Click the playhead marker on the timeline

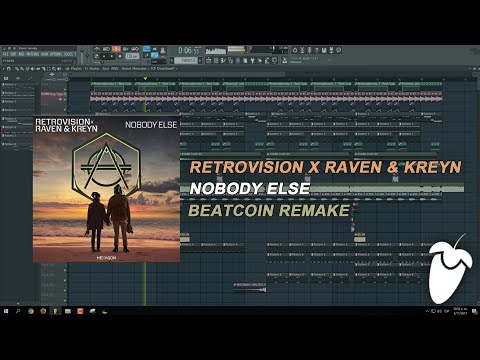point(145,79)
